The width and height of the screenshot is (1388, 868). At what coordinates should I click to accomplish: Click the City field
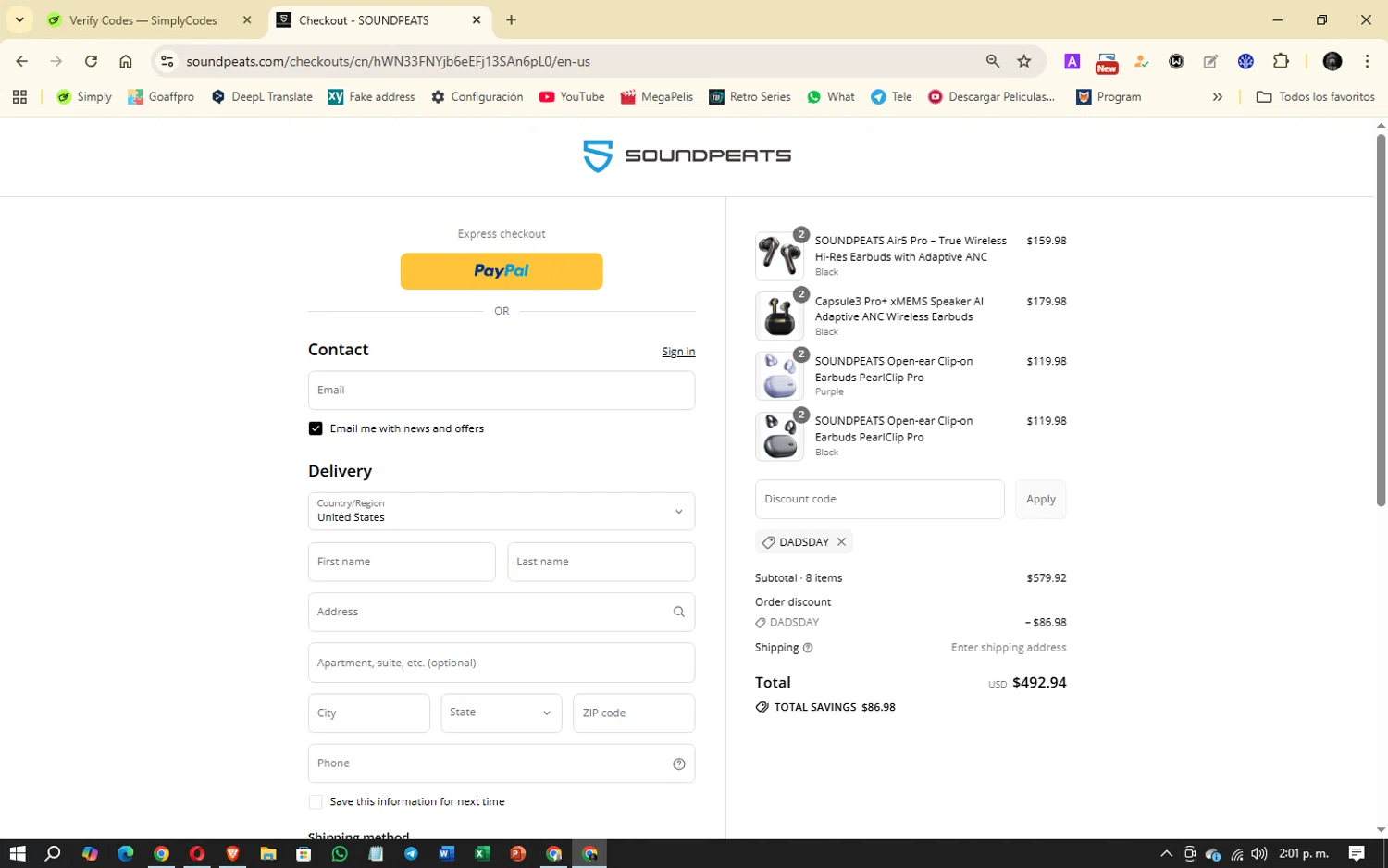pos(368,713)
